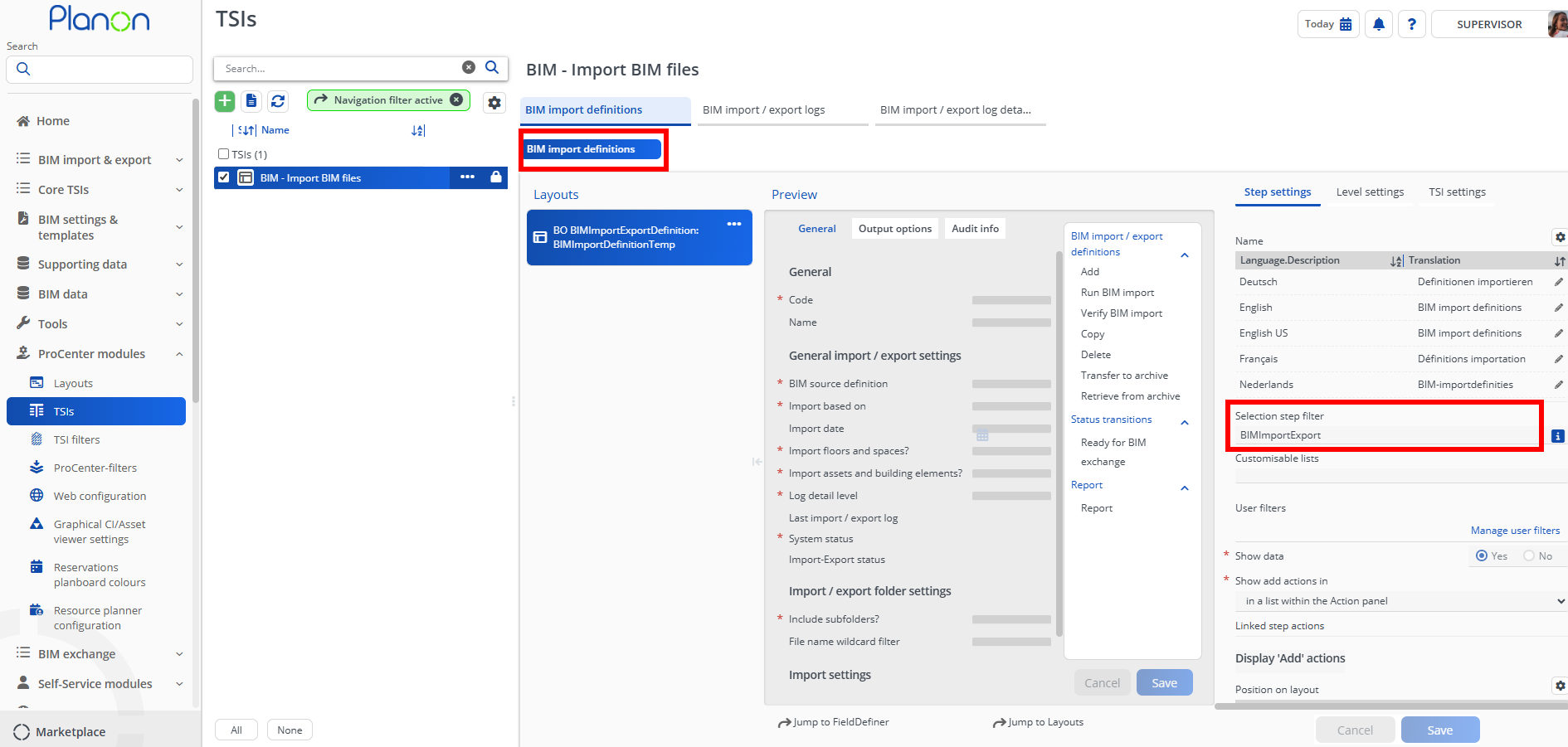Open the help question mark
The width and height of the screenshot is (1568, 747).
(x=1412, y=24)
